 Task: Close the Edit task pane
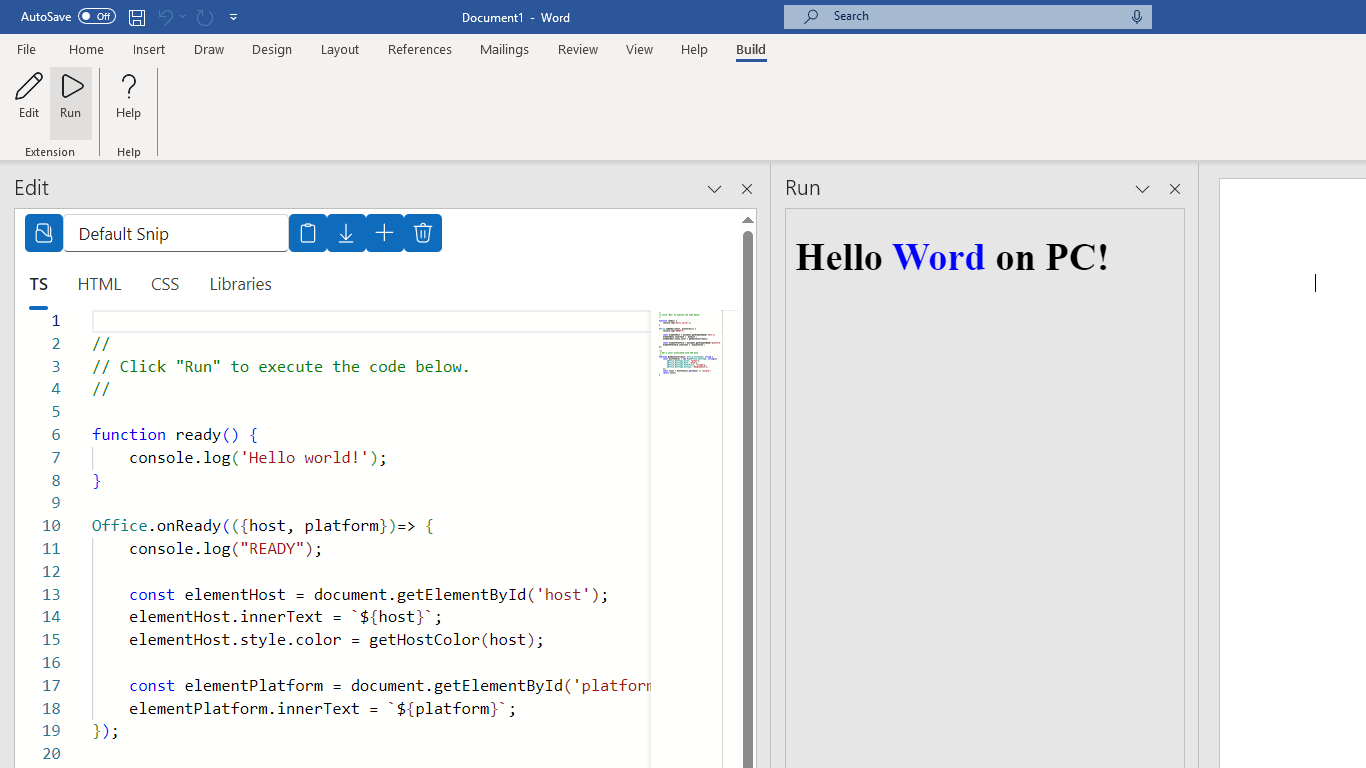(747, 189)
